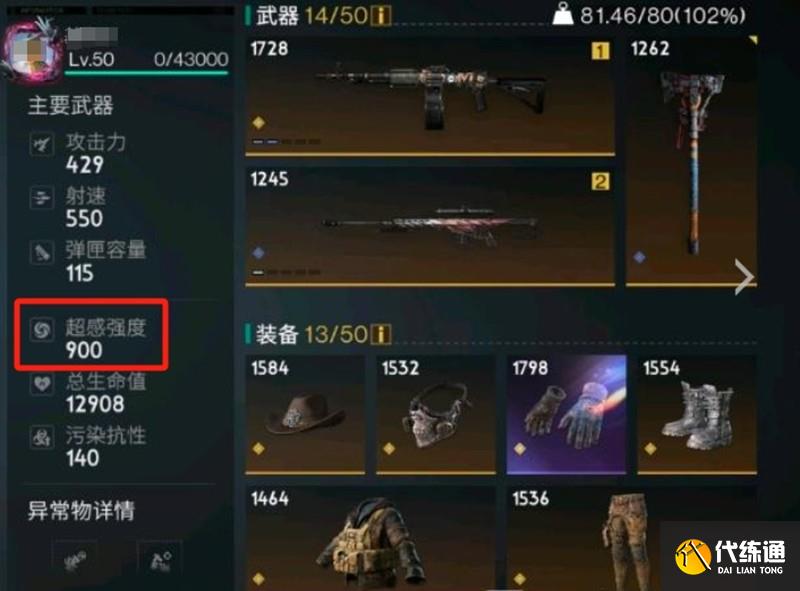Screen dimensions: 800x591
Task: Select the 1245 sniper rifle in slot 2
Action: pos(430,227)
